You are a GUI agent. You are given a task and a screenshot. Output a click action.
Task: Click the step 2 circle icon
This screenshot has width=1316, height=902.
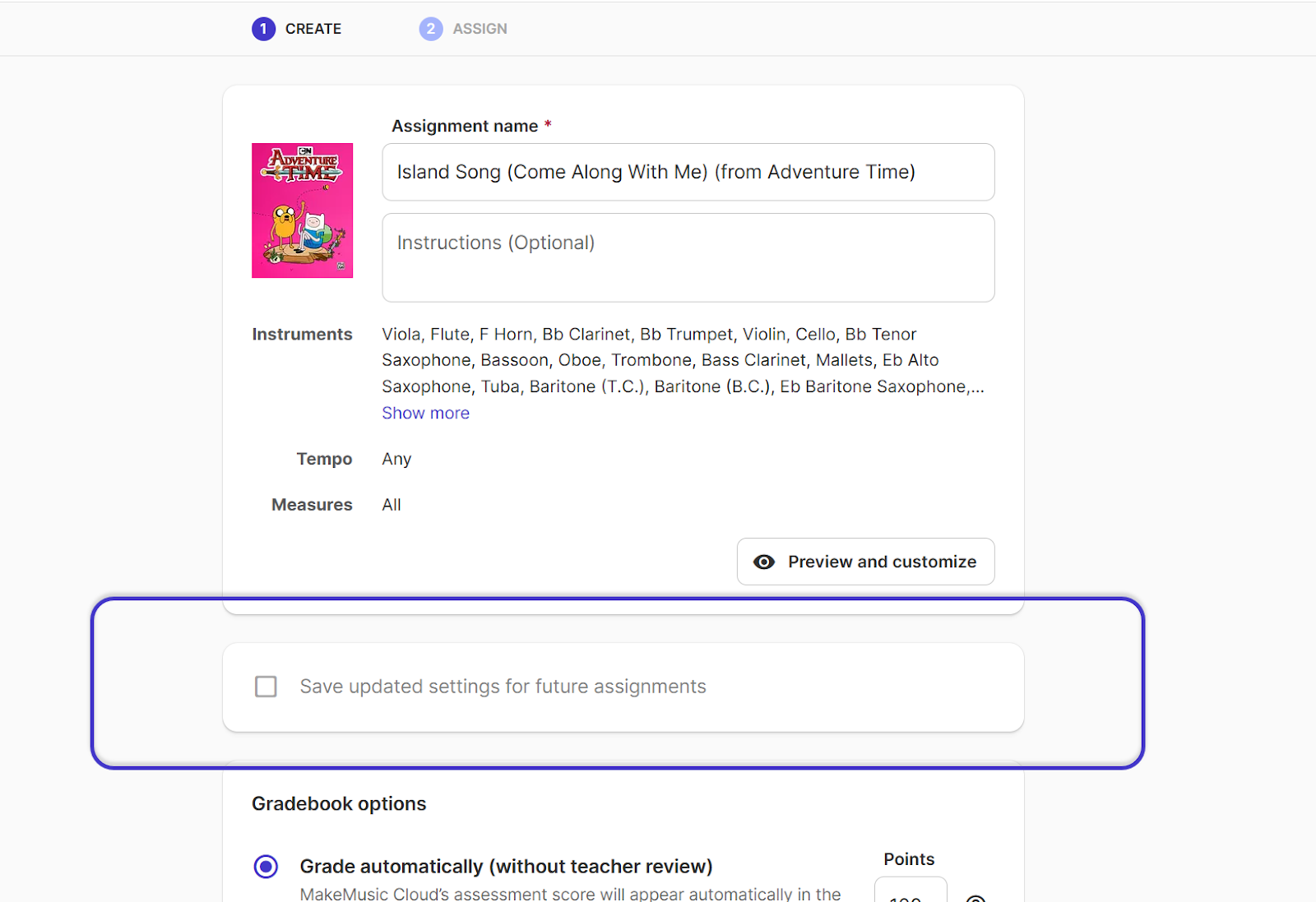430,29
